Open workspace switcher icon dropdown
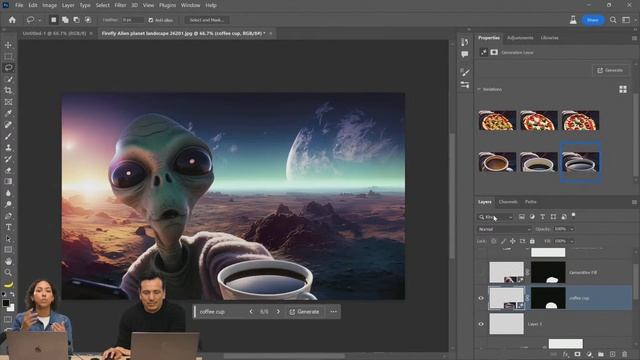This screenshot has width=640, height=360. 626,20
